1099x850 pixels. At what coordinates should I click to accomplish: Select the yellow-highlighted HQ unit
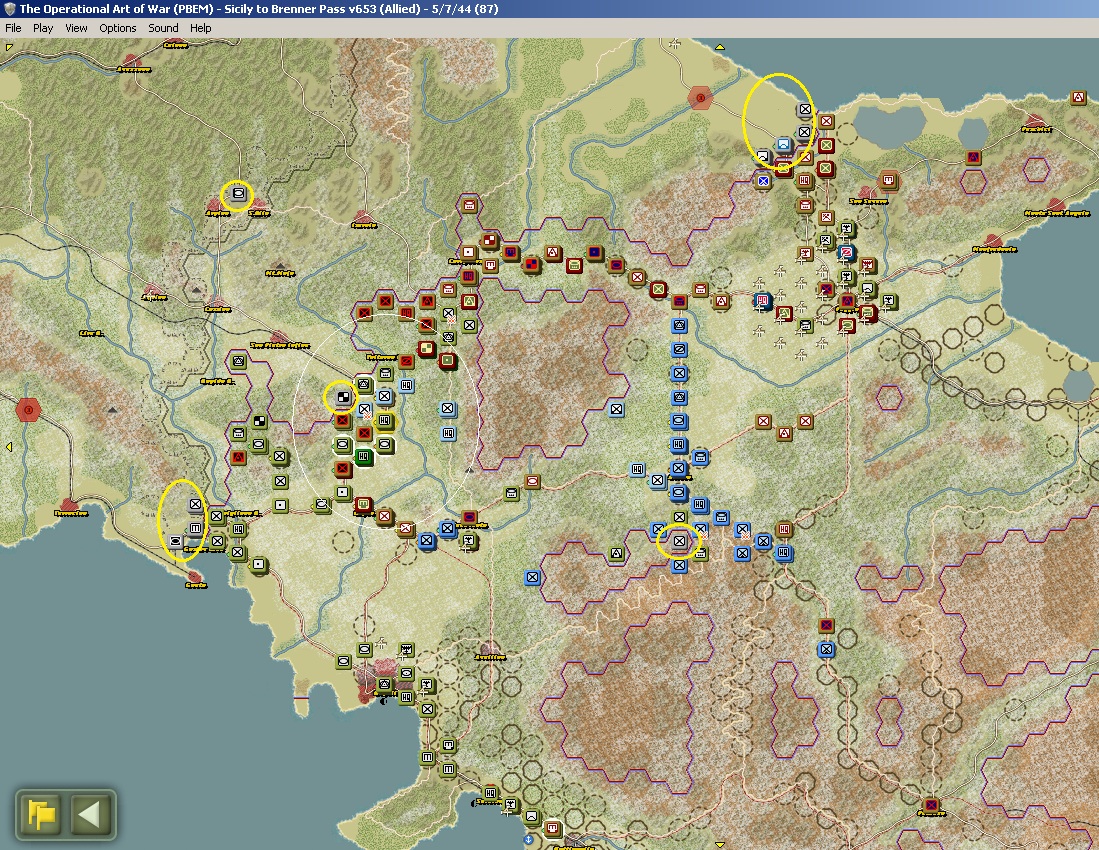click(384, 420)
